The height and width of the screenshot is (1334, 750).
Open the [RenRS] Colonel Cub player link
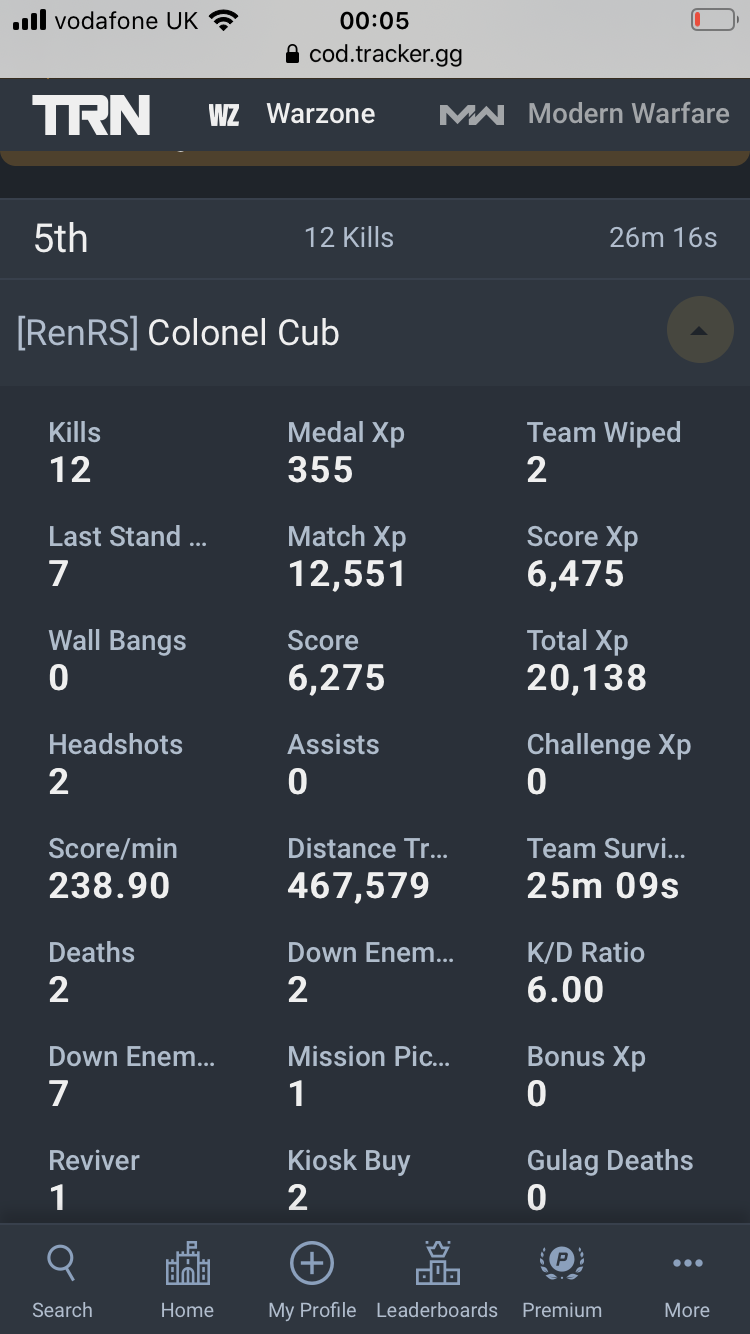(178, 333)
